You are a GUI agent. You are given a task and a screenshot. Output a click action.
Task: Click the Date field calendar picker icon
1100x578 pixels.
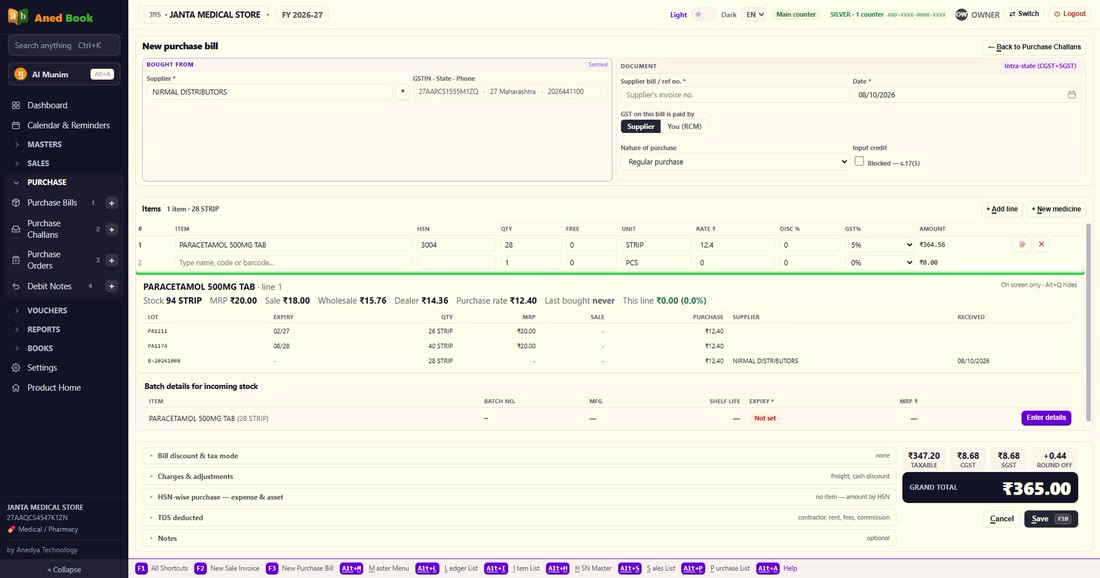click(x=1071, y=95)
